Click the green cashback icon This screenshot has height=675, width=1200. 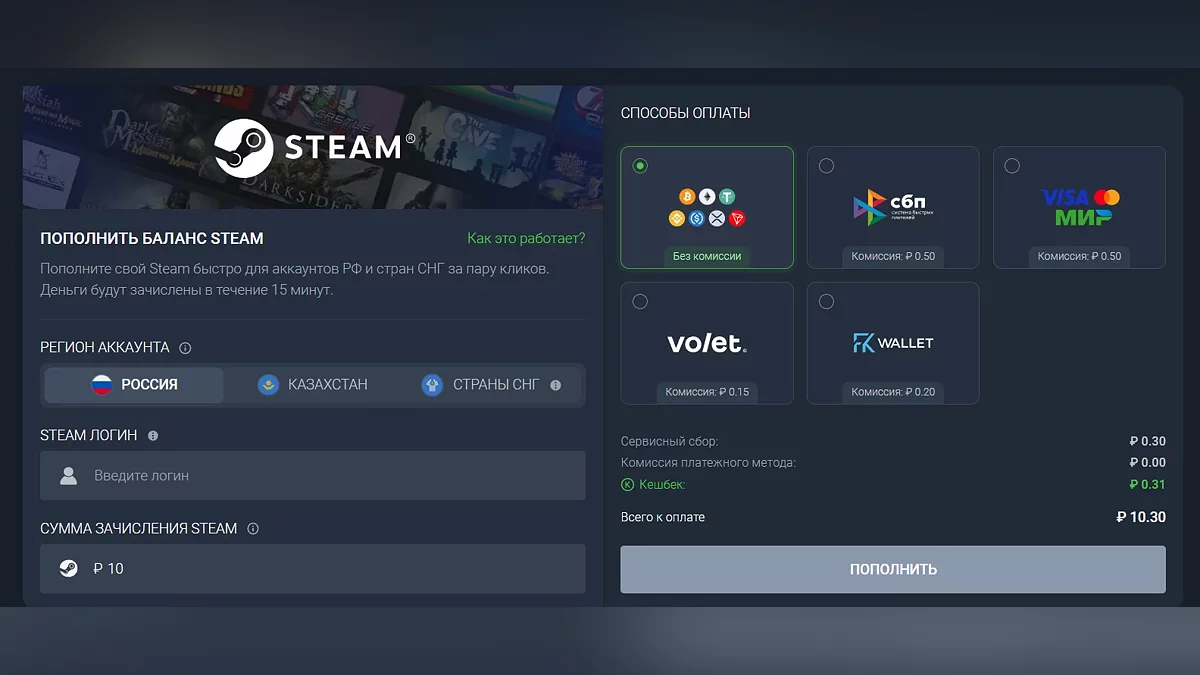pos(627,485)
